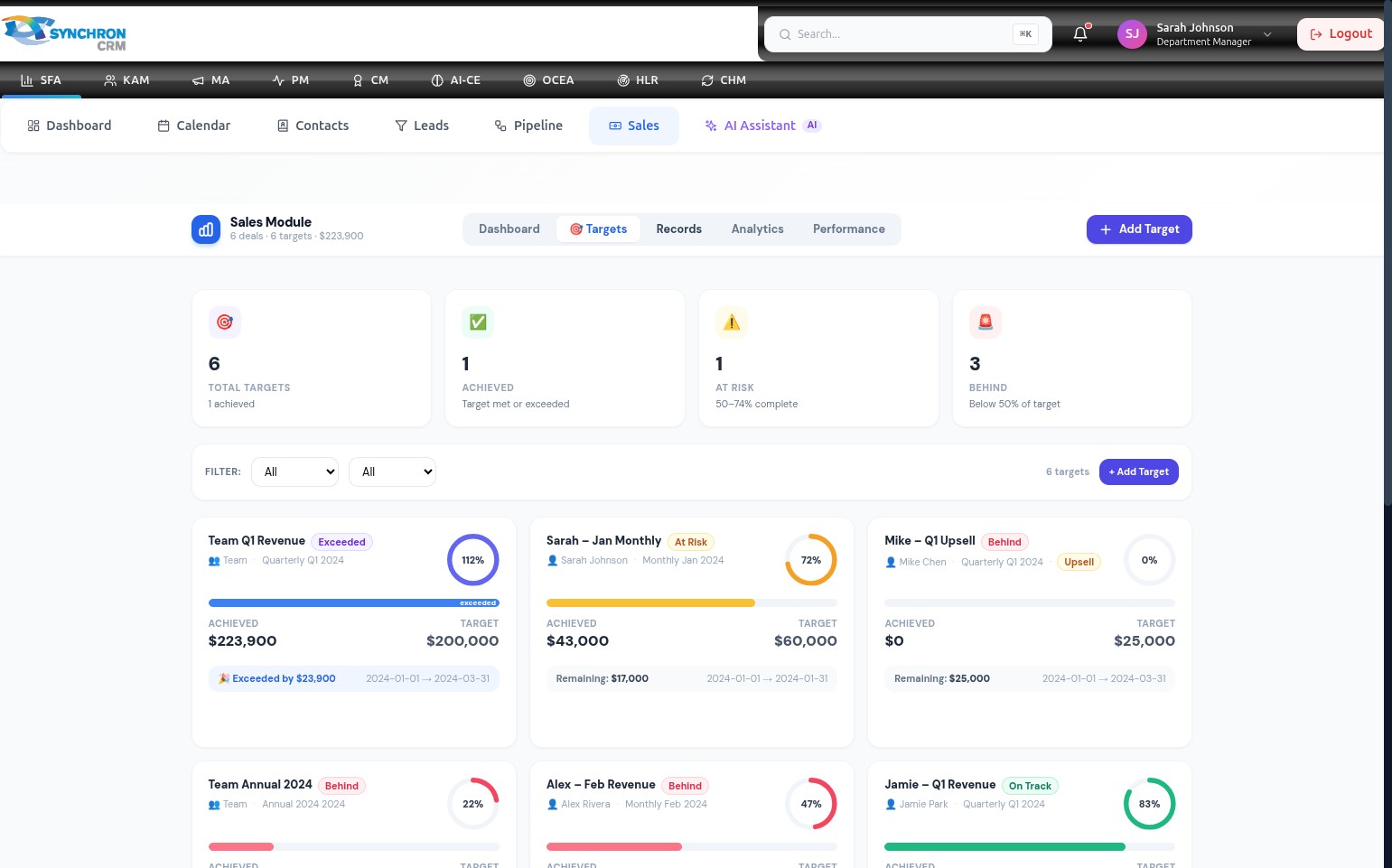Open the SFA module tab

pyautogui.click(x=41, y=80)
